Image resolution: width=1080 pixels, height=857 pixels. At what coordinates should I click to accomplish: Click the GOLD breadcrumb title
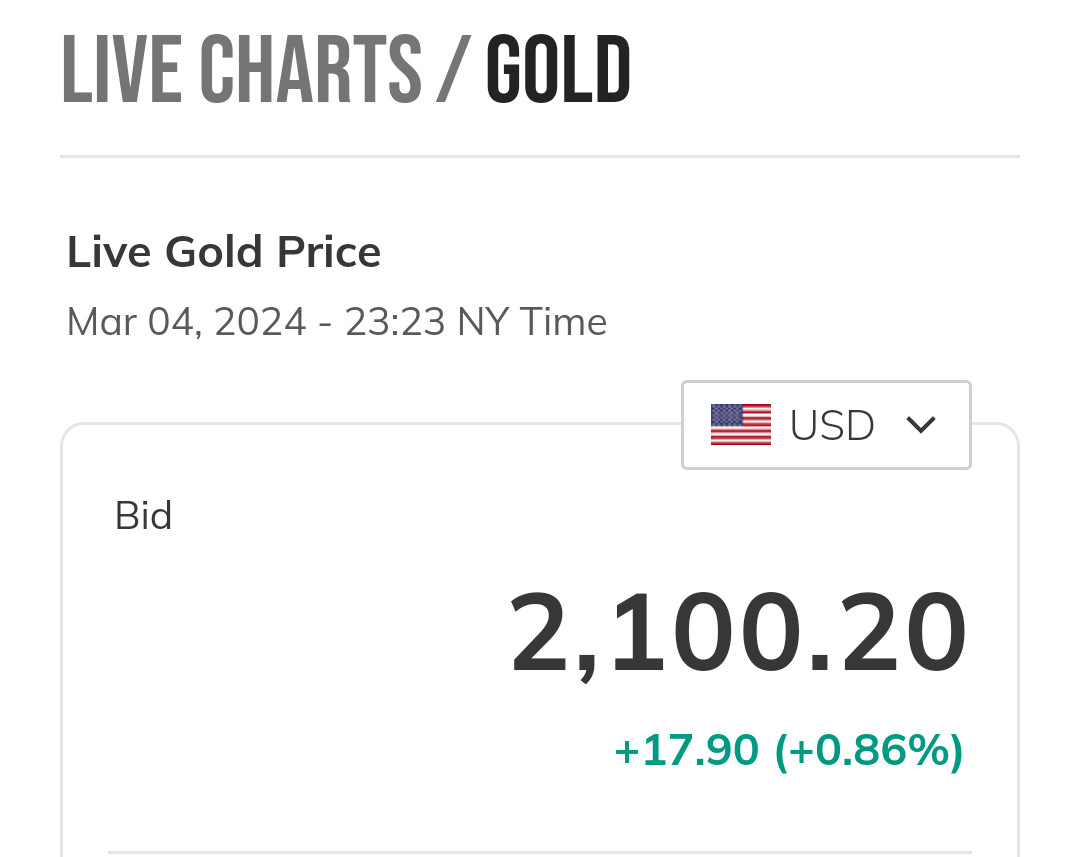click(558, 70)
